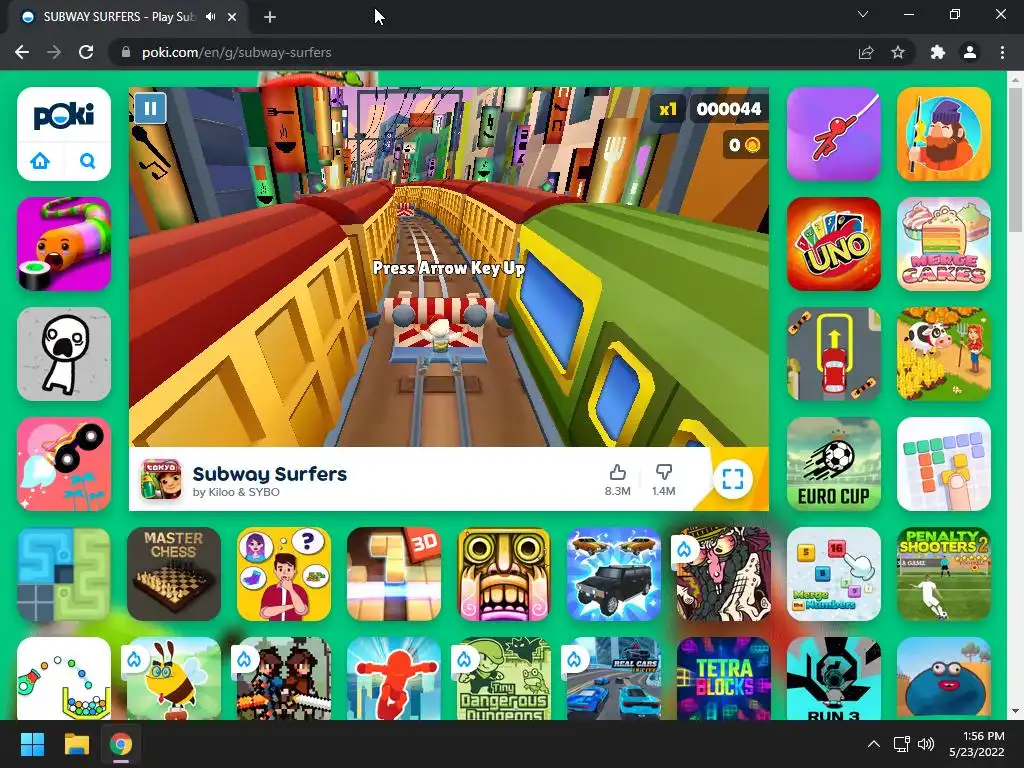The width and height of the screenshot is (1024, 768).
Task: Open Chrome extensions puzzle icon
Action: point(938,52)
